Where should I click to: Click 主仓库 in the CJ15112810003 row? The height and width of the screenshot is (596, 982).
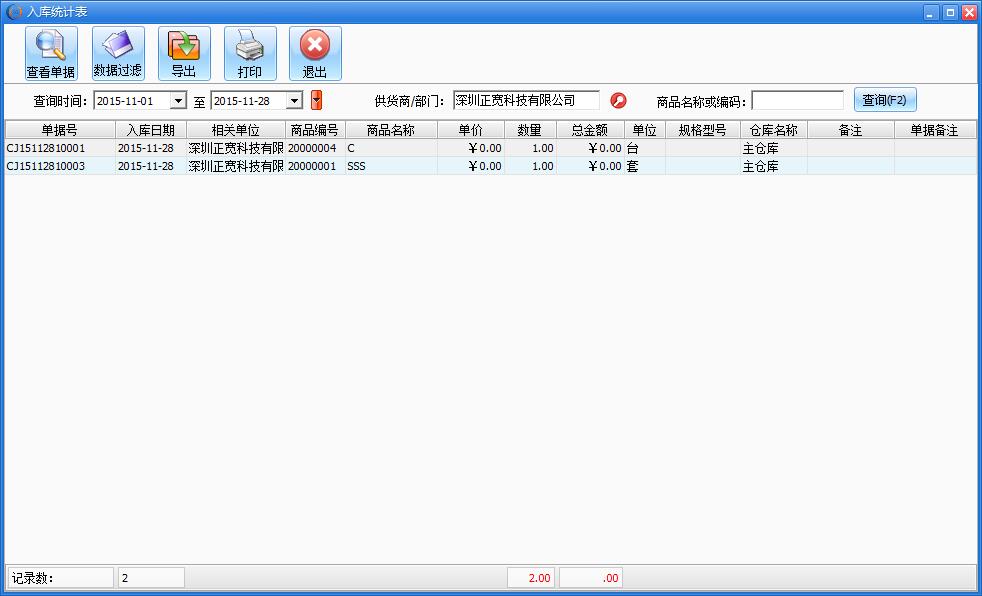[x=773, y=166]
